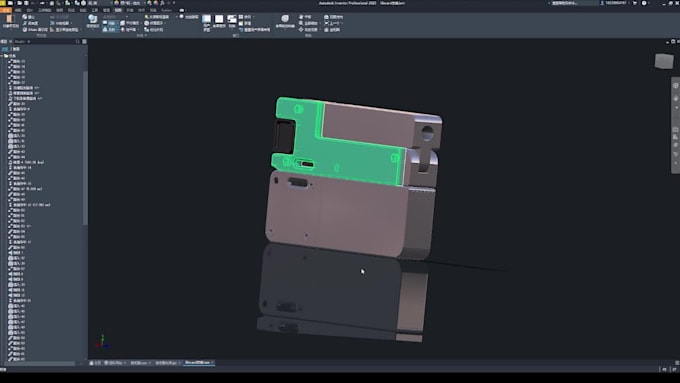Toggle Degrees of Freedom display
The width and height of the screenshot is (680, 383).
click(30, 23)
